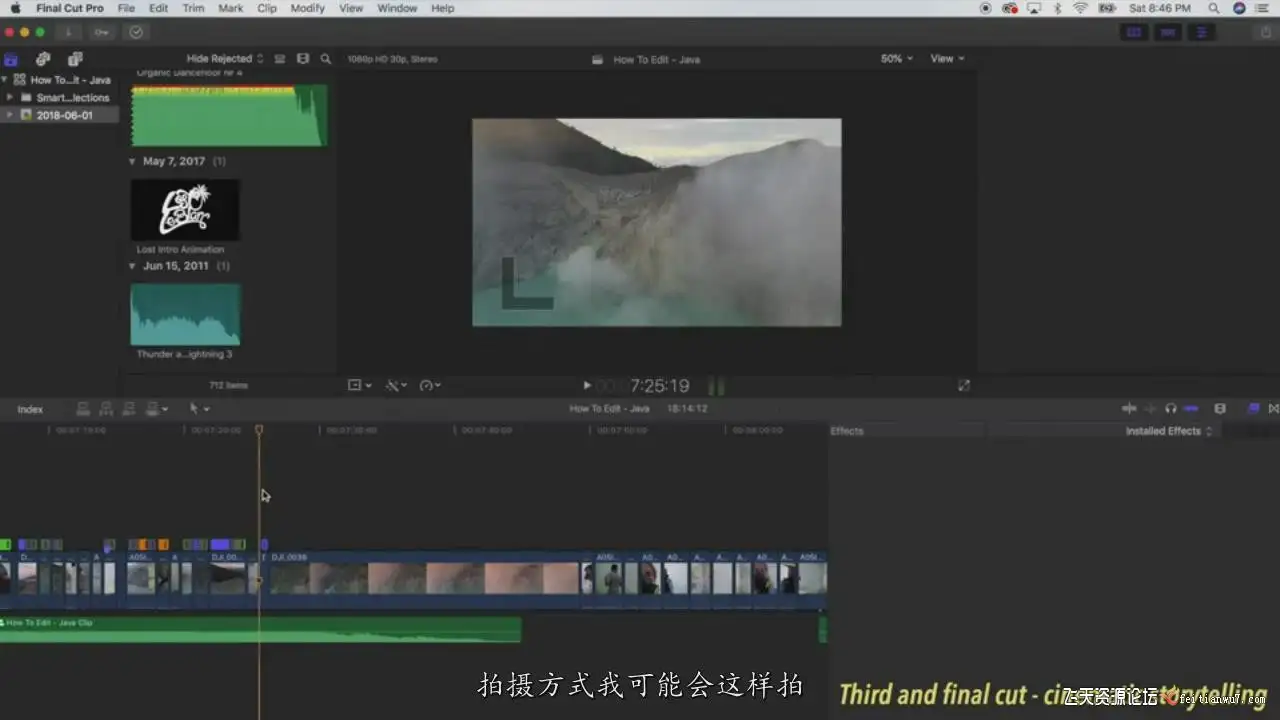The height and width of the screenshot is (720, 1280).
Task: Click connect clip to primary storyline icon
Action: coord(83,409)
